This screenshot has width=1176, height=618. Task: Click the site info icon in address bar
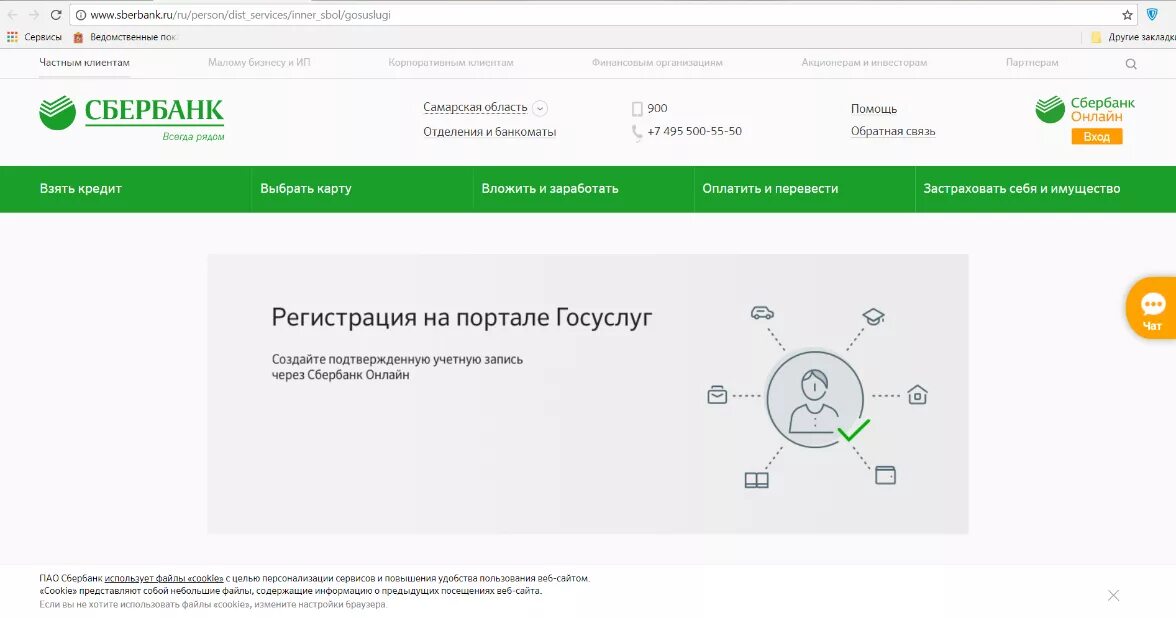(81, 15)
